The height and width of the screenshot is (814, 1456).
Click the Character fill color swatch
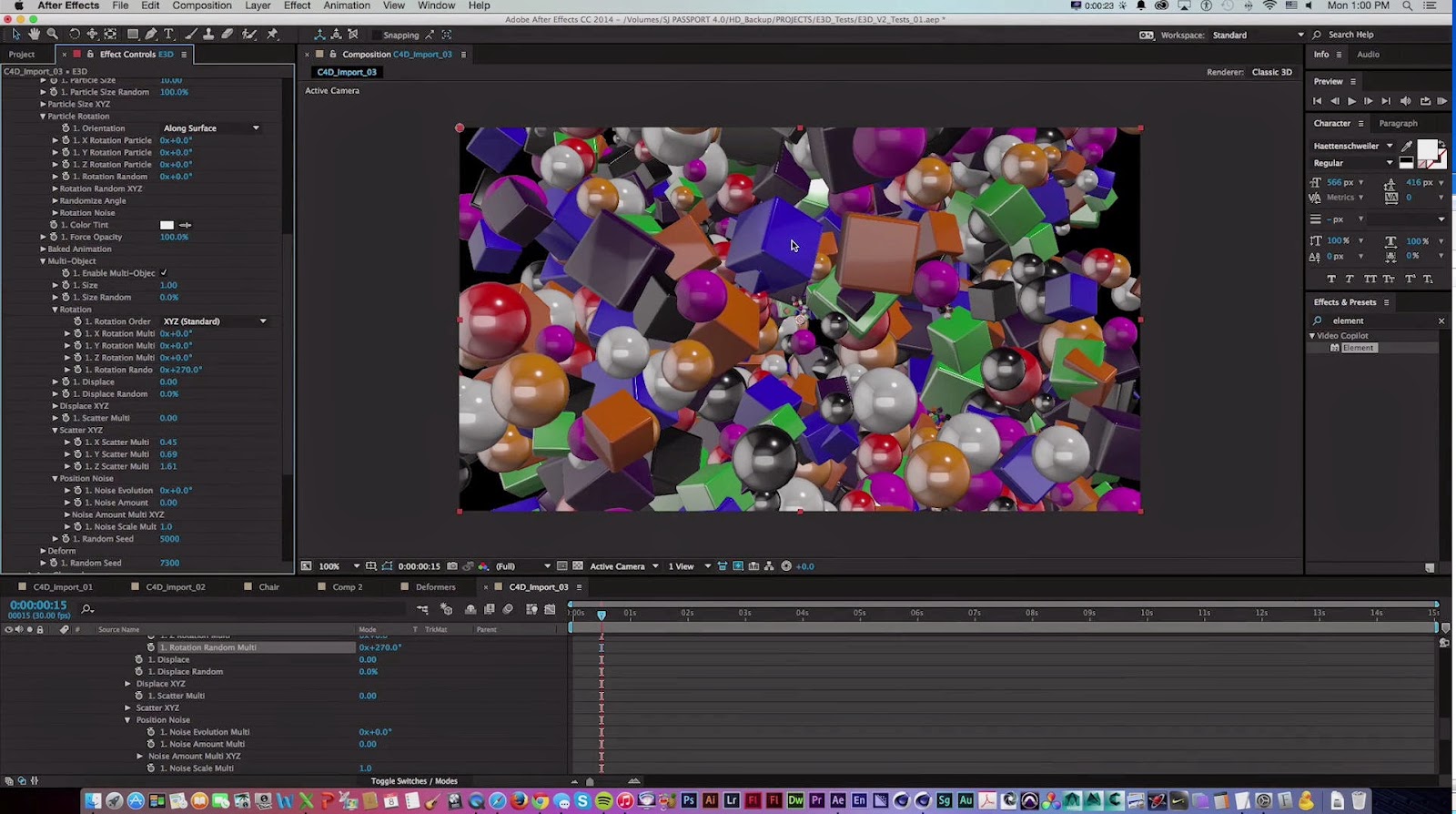[x=1427, y=149]
